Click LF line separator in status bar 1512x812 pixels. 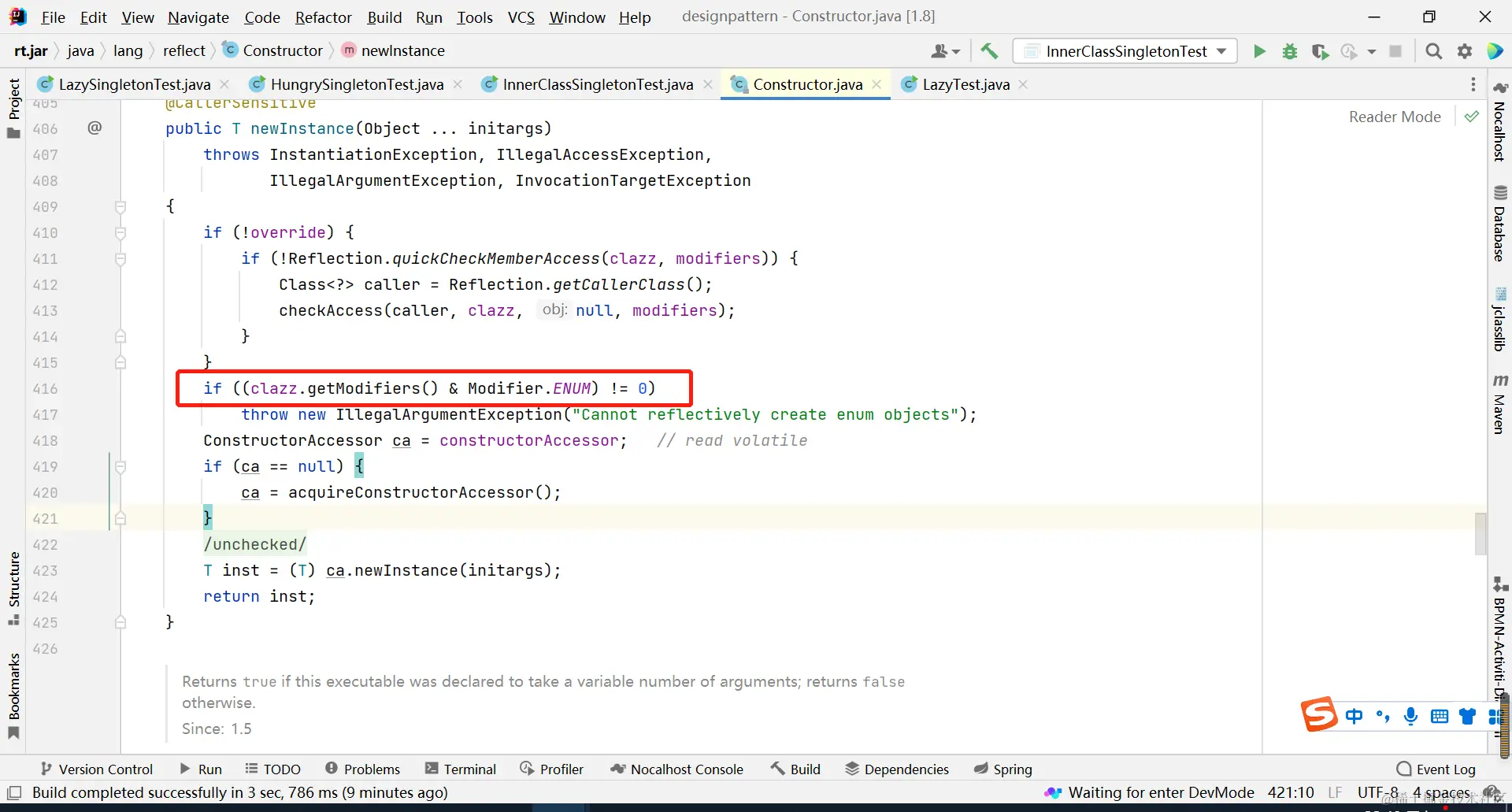pyautogui.click(x=1335, y=792)
